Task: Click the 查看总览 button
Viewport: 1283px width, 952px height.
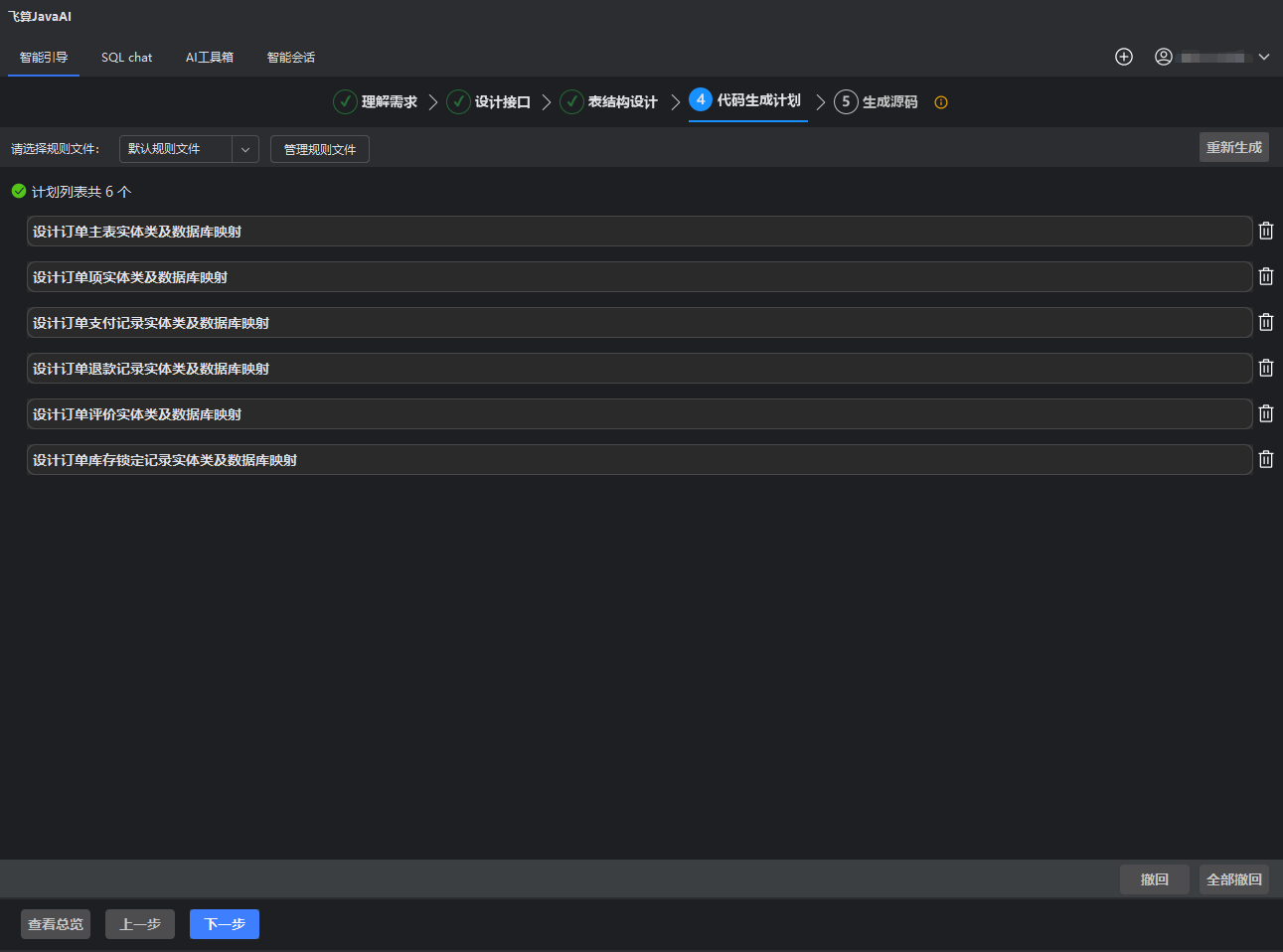Action: [x=56, y=924]
